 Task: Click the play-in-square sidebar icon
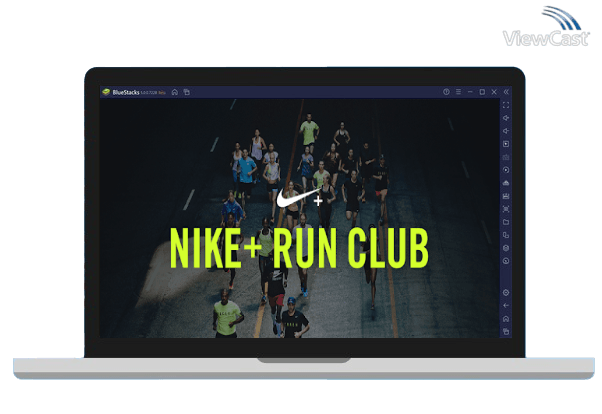pos(506,144)
